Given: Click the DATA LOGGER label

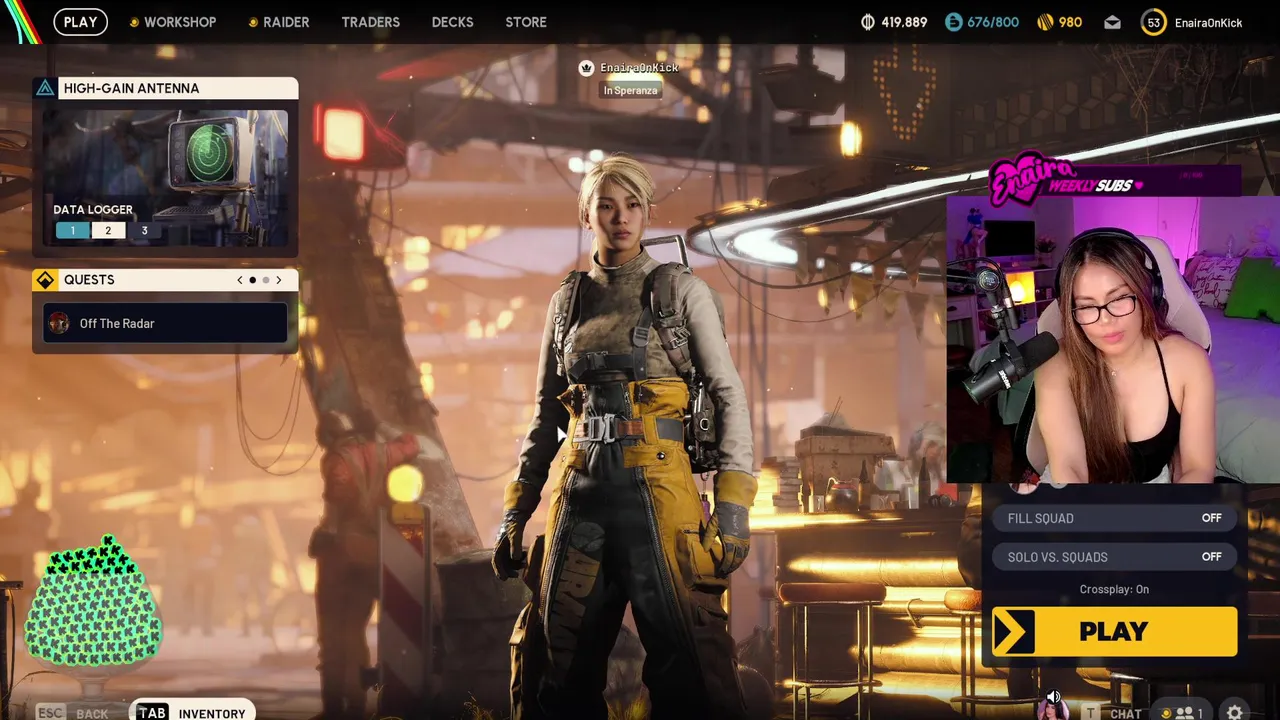Looking at the screenshot, I should pos(93,209).
